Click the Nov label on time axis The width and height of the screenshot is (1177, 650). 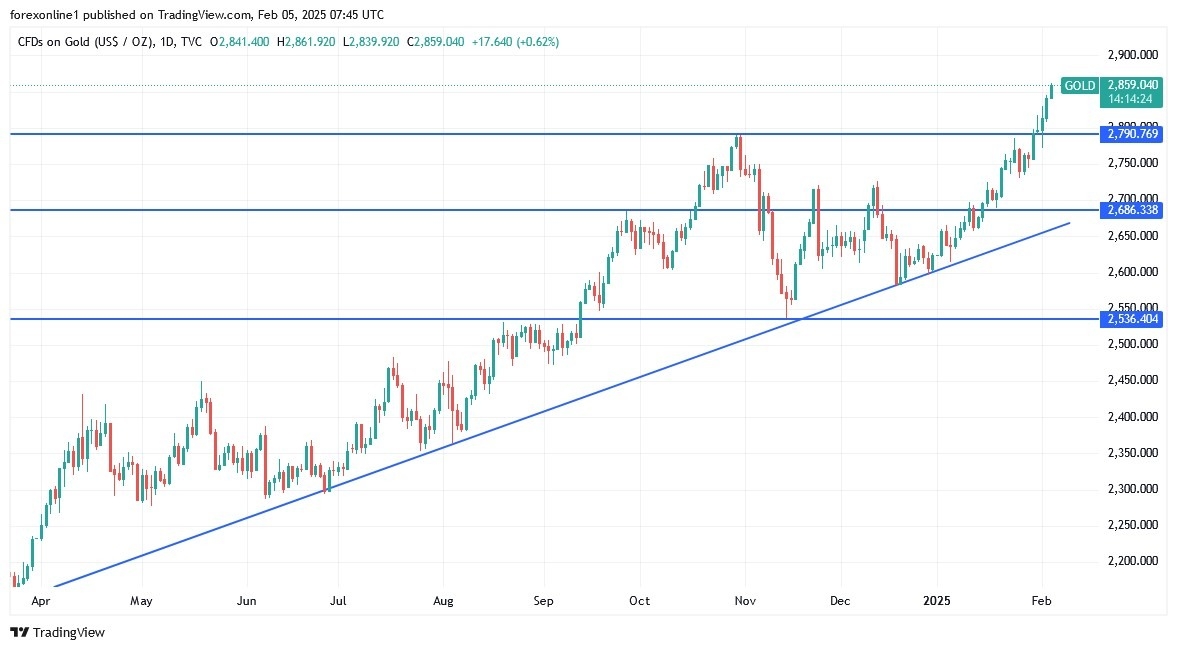pos(744,601)
